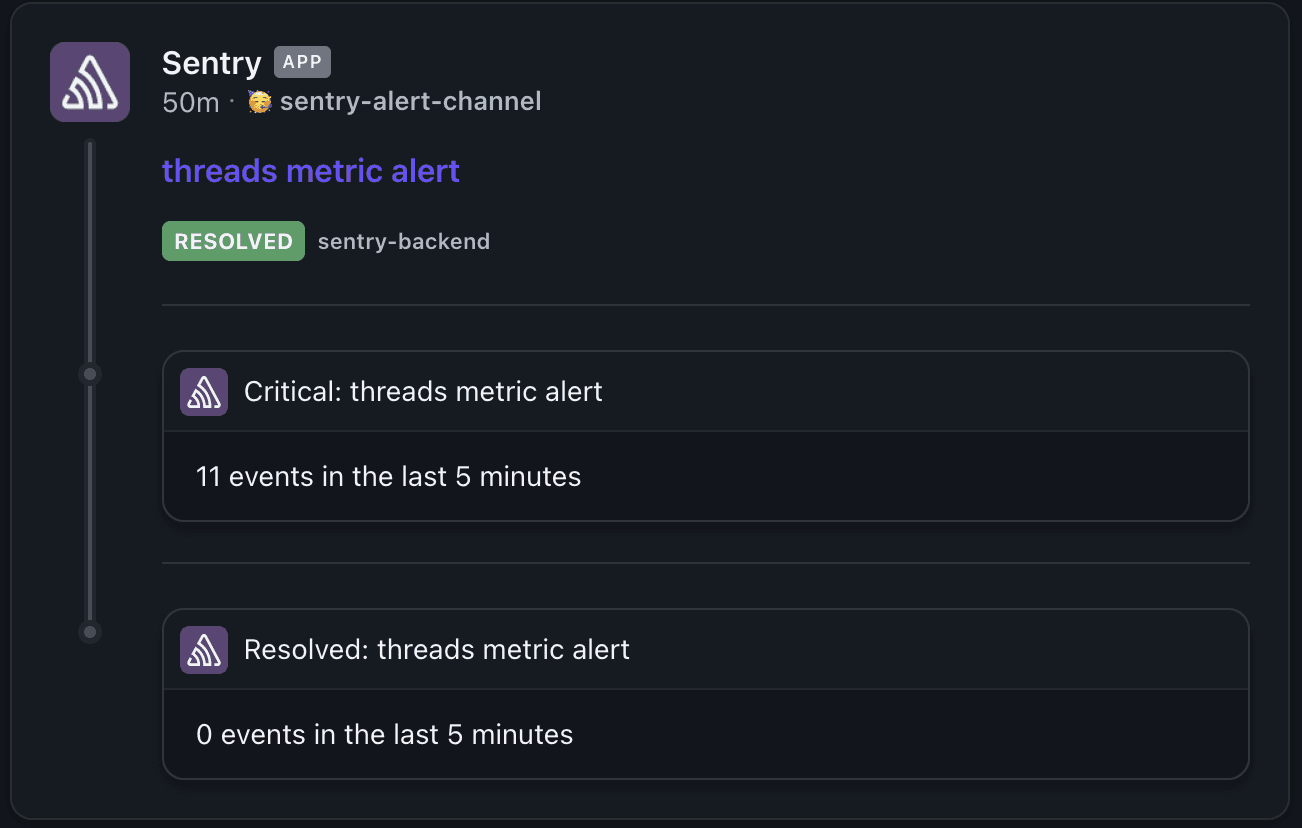The height and width of the screenshot is (828, 1302).
Task: Open the purple threads metric alert title
Action: [311, 171]
